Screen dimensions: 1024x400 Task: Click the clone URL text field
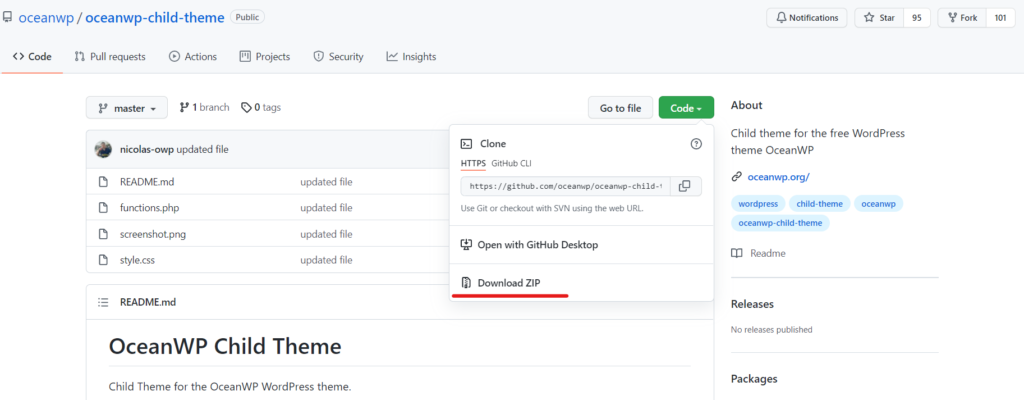565,186
